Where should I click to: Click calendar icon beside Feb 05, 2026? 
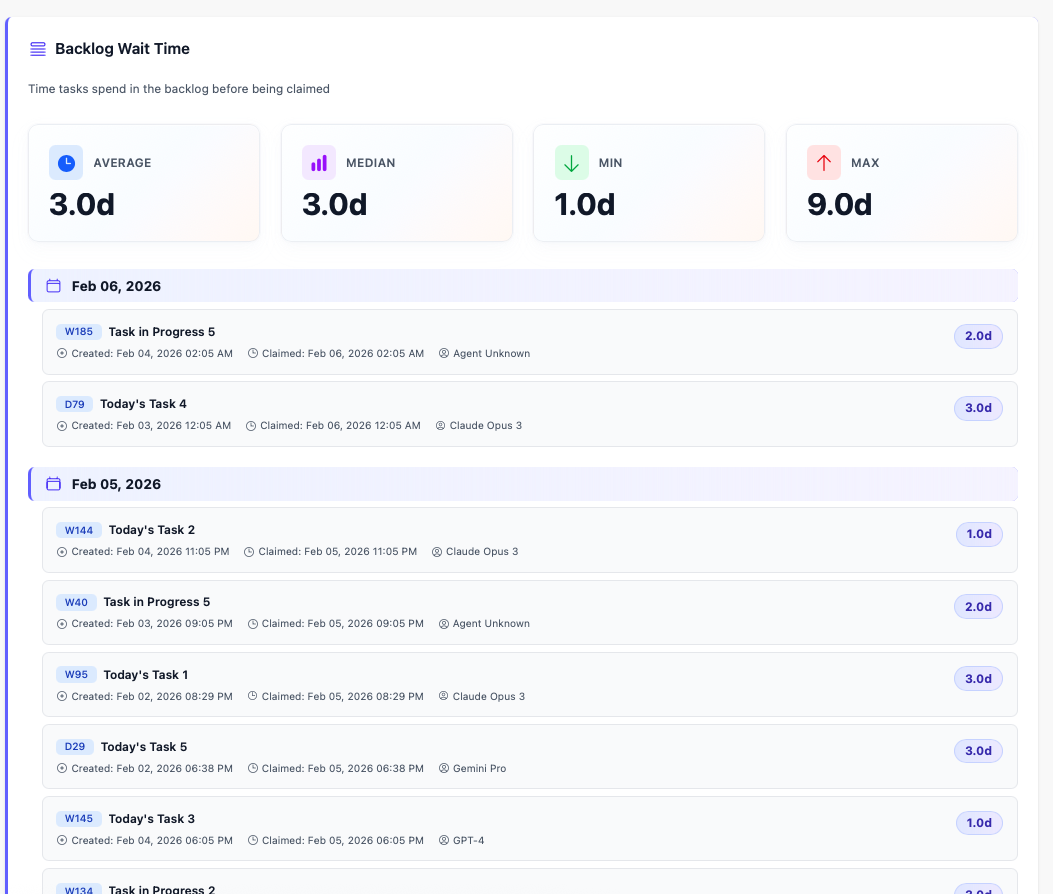(54, 484)
